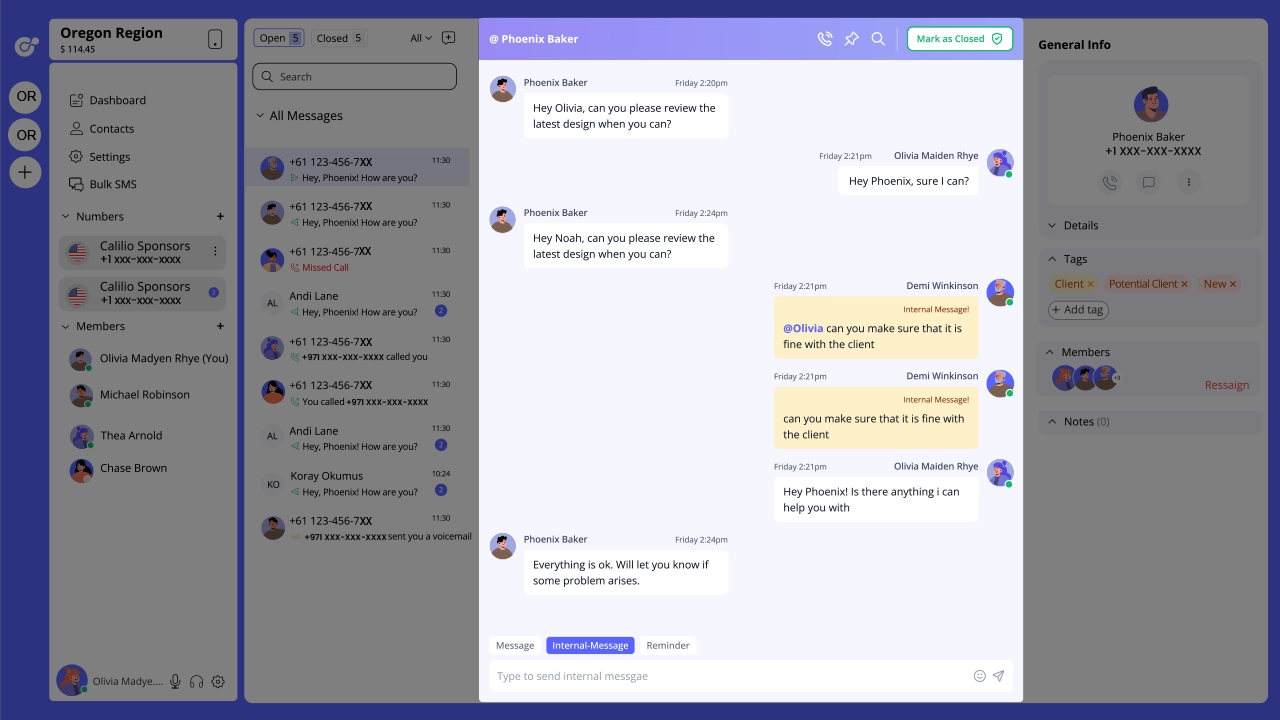Remove the Client tag

1091,284
